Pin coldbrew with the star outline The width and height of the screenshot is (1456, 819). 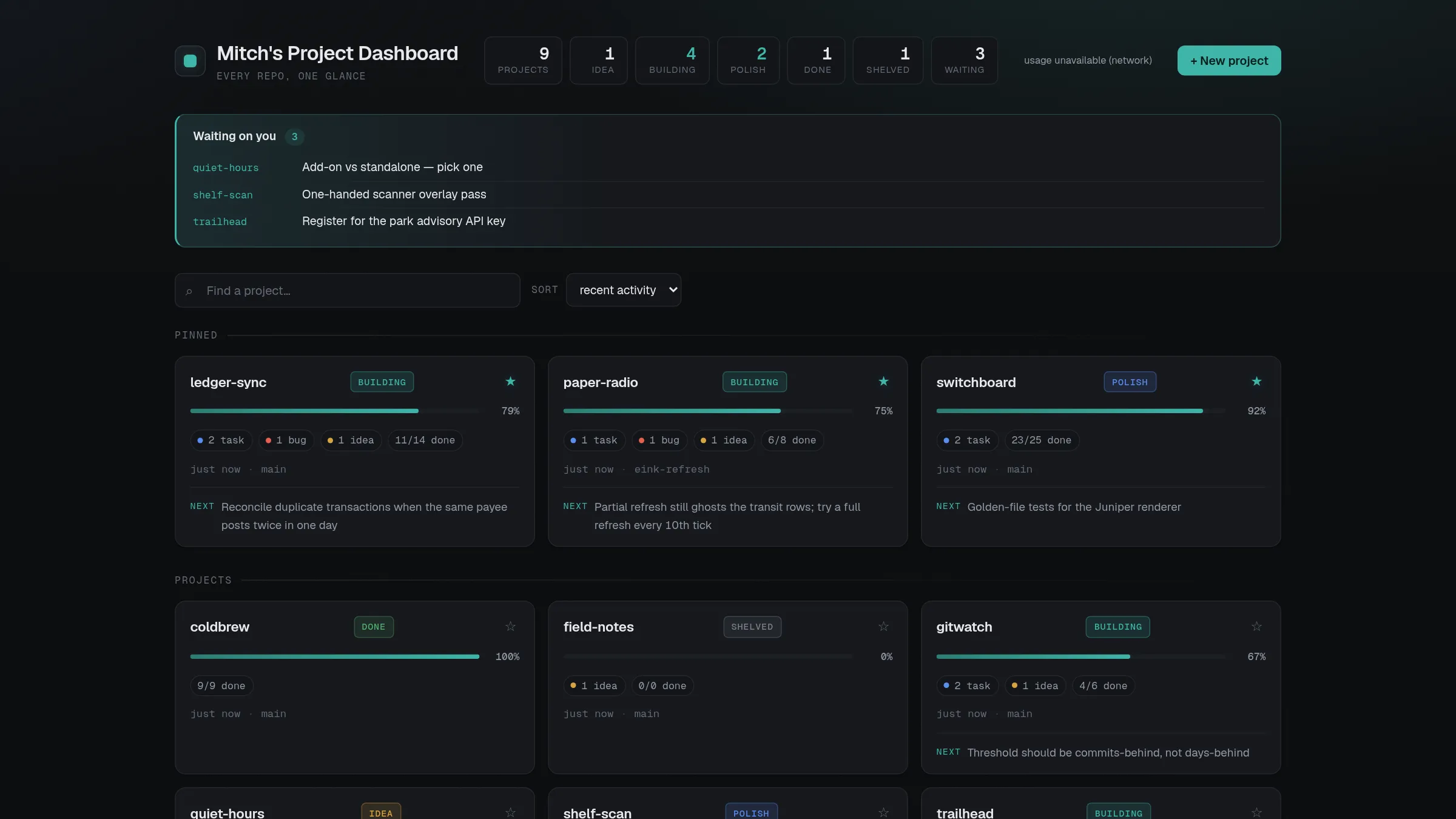point(510,627)
